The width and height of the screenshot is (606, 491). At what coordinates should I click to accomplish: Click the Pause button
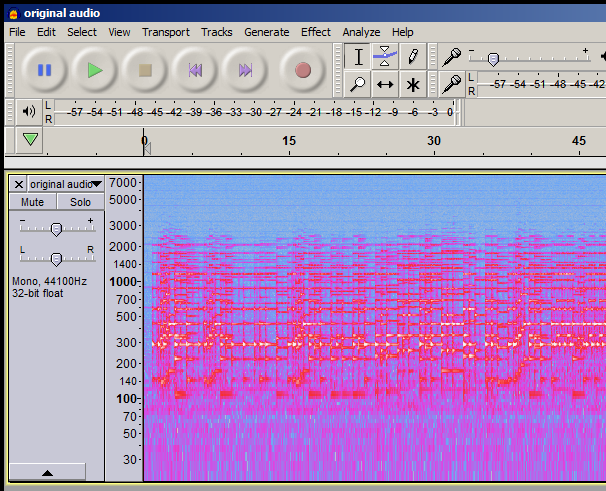(44, 70)
